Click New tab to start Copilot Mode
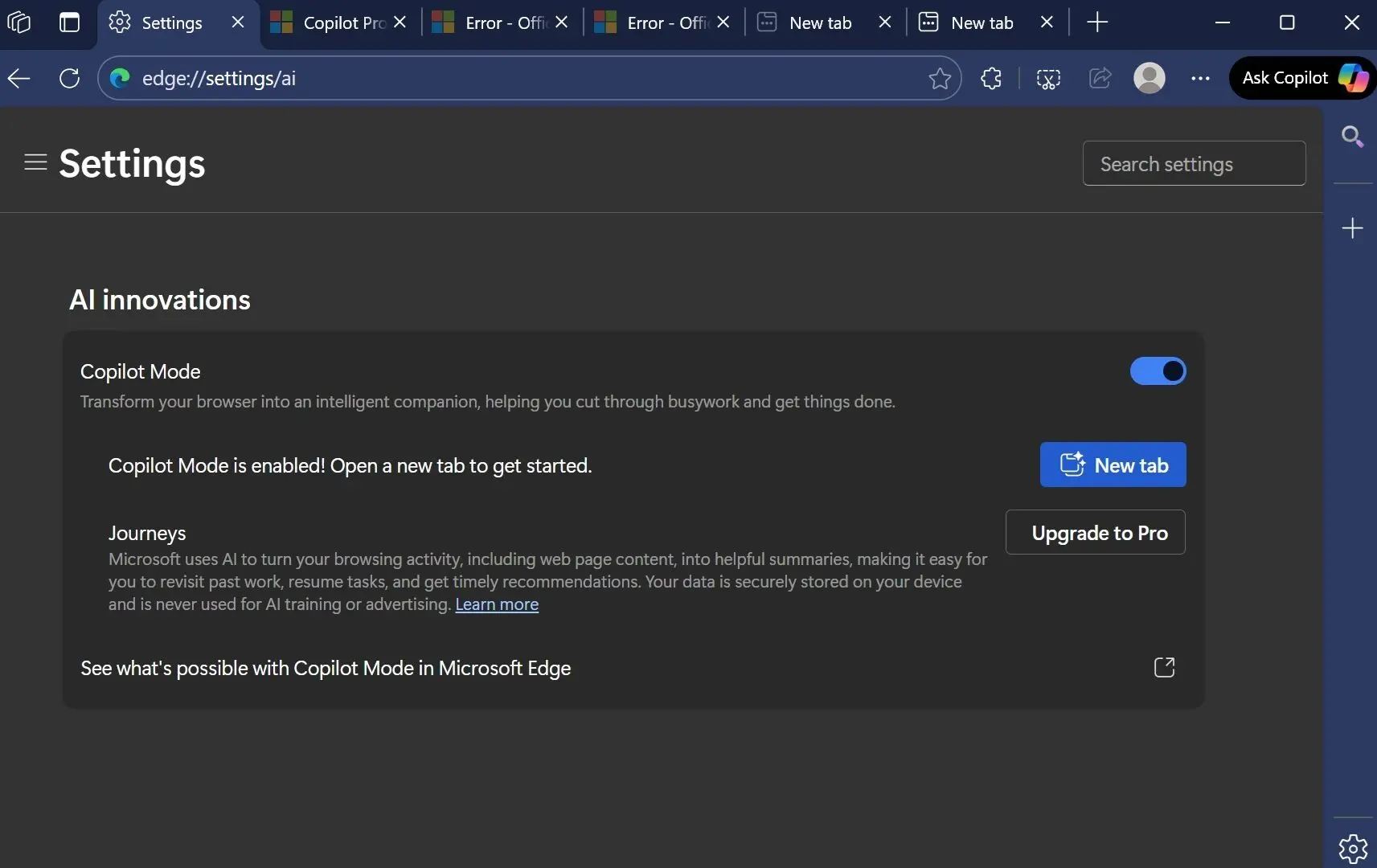This screenshot has height=868, width=1377. pyautogui.click(x=1113, y=465)
